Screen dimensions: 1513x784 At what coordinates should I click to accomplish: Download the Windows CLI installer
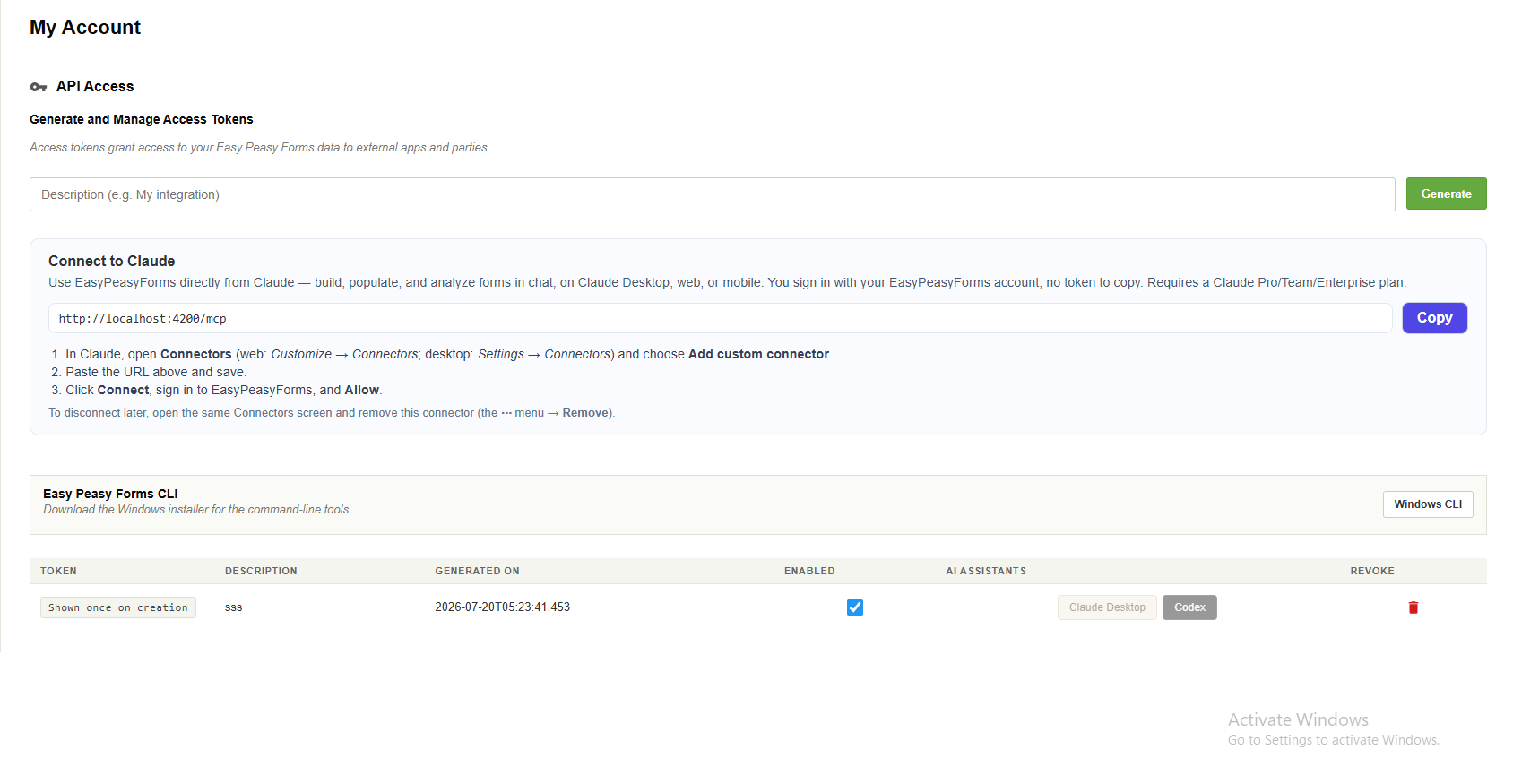(1428, 504)
